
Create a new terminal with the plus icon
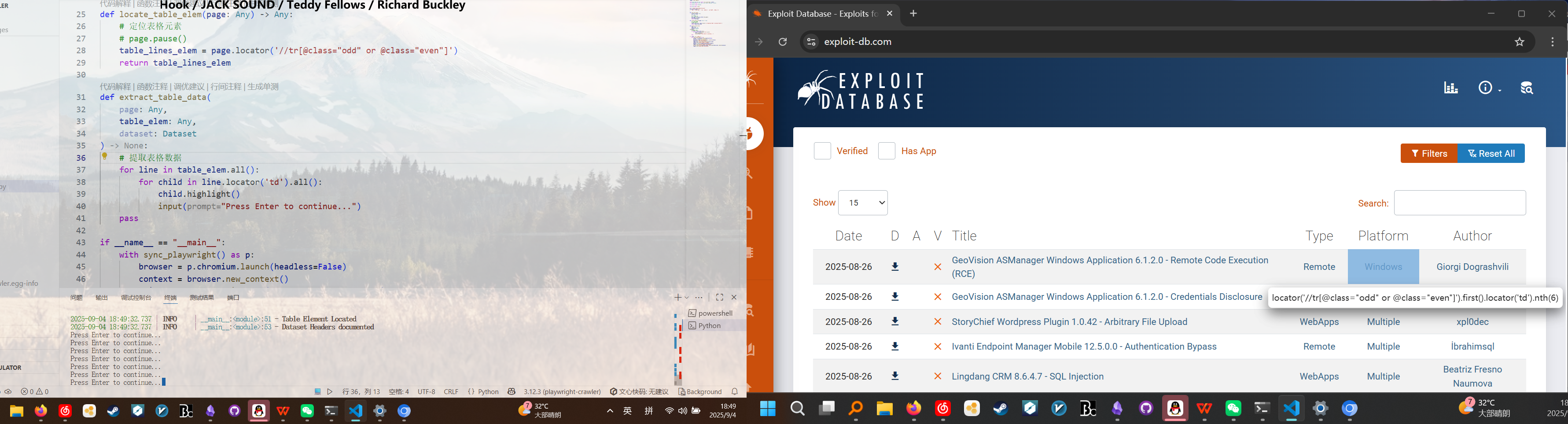coord(677,297)
